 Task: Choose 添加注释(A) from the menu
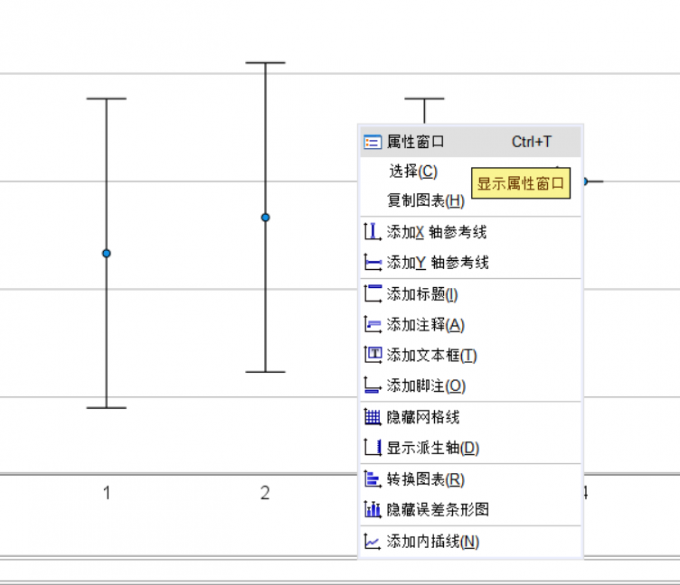[x=471, y=325]
